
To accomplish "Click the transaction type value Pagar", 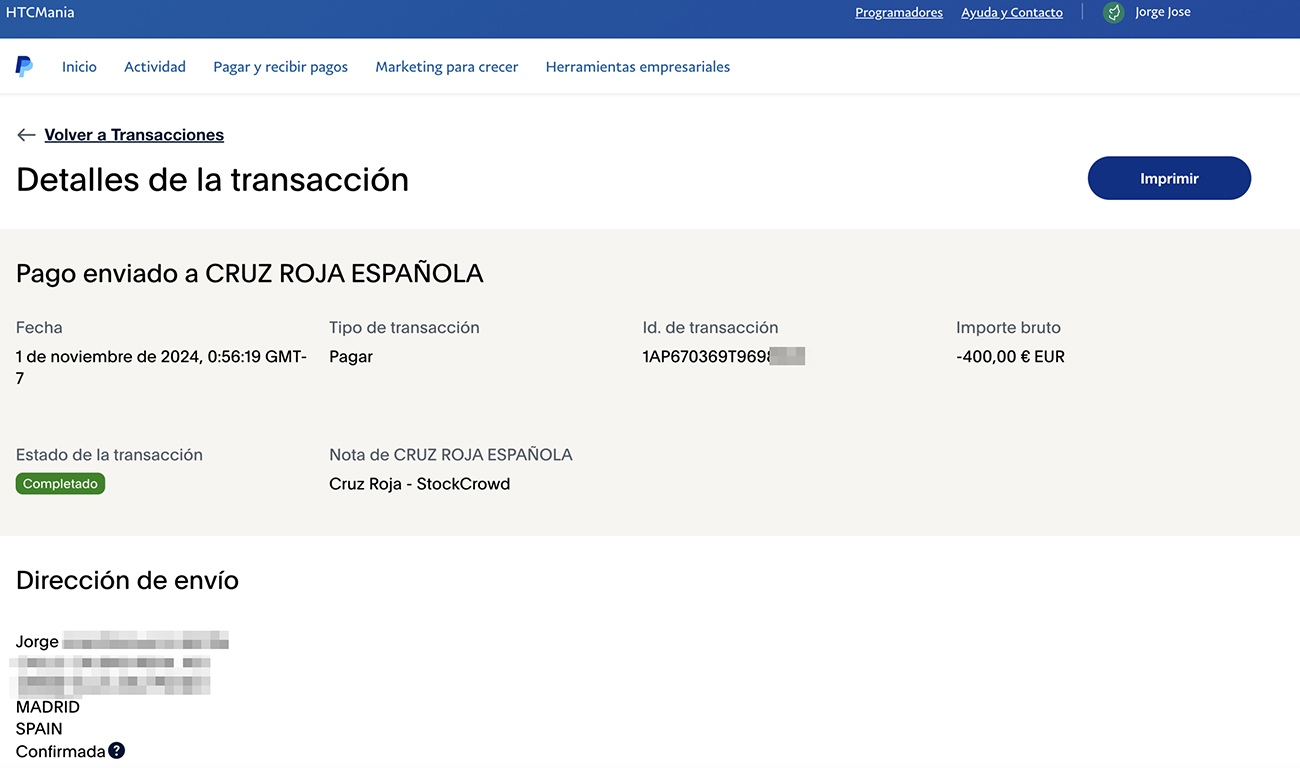I will (351, 357).
